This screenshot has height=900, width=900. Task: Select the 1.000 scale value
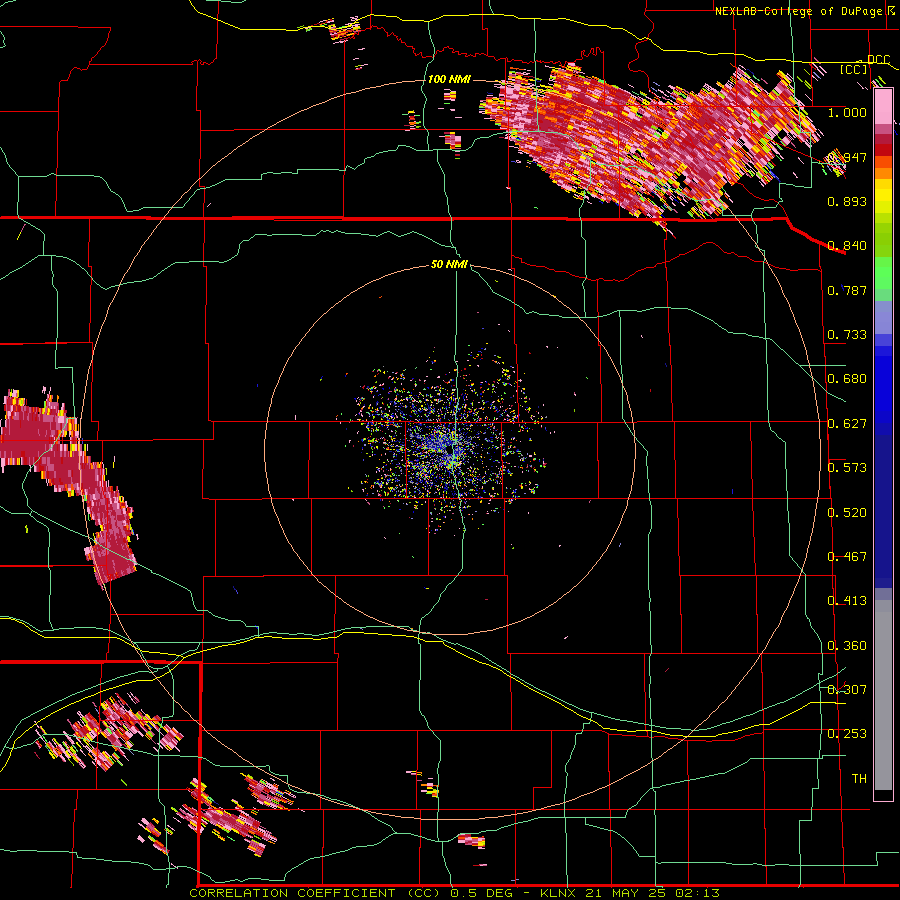click(847, 112)
